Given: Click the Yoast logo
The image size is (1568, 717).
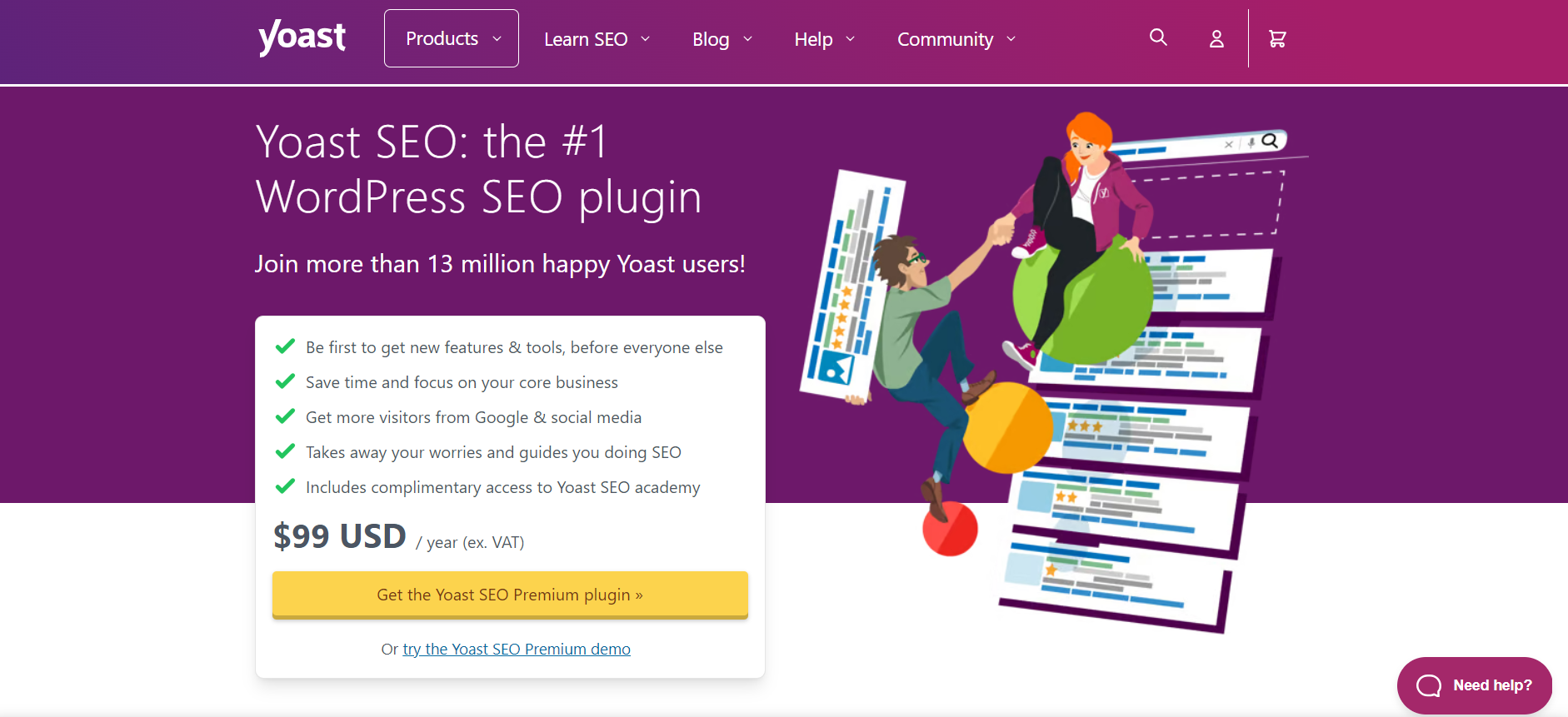Looking at the screenshot, I should [x=302, y=38].
